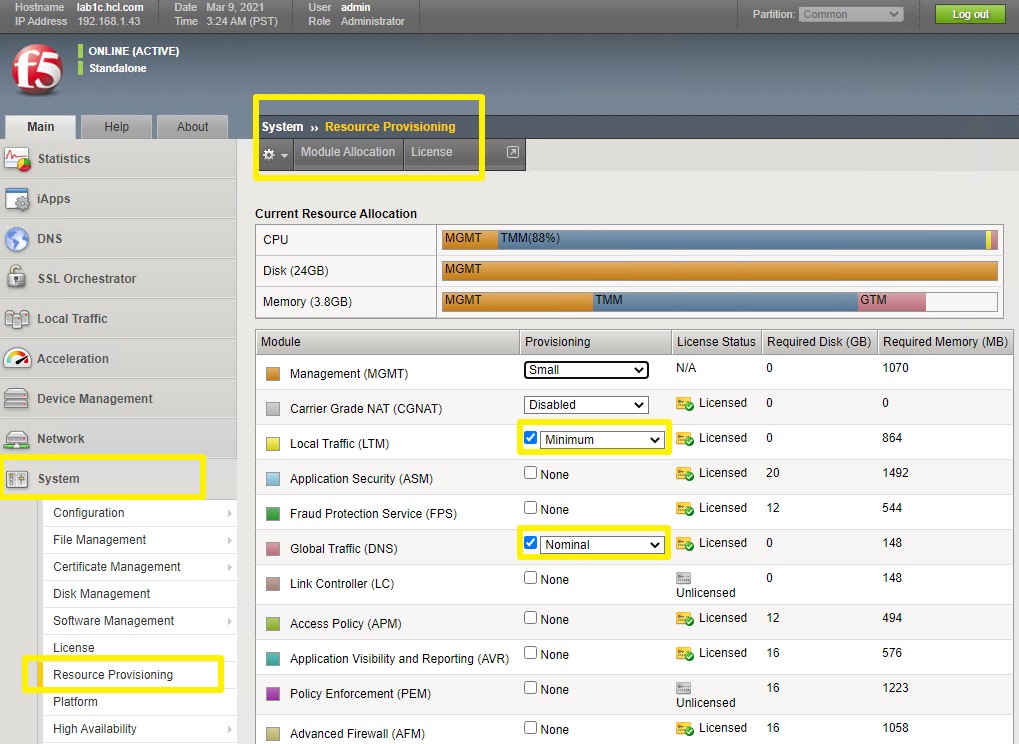Uncheck Local Traffic (LTM) provisioning checkbox
1019x744 pixels.
tap(530, 438)
